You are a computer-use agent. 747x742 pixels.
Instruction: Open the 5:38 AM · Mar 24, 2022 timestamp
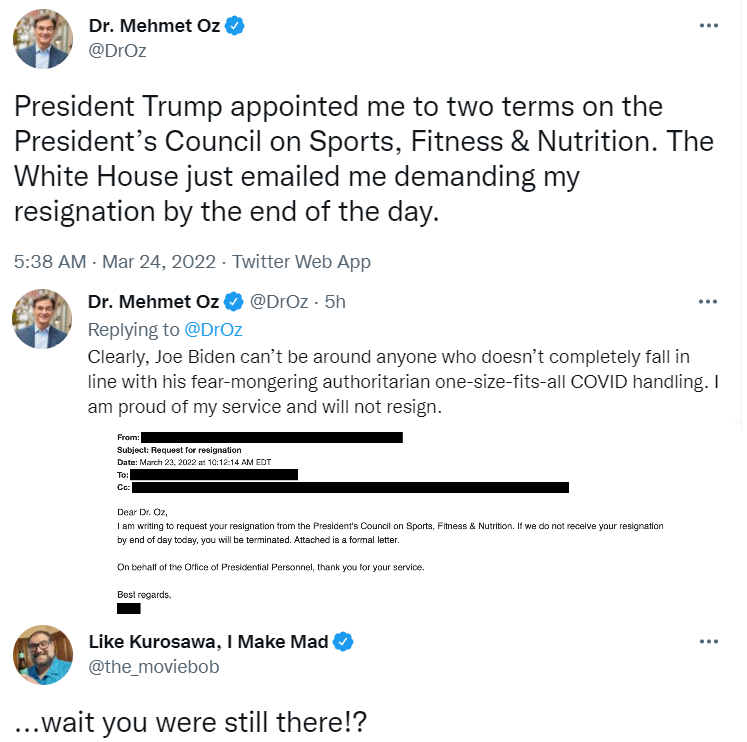pyautogui.click(x=115, y=262)
